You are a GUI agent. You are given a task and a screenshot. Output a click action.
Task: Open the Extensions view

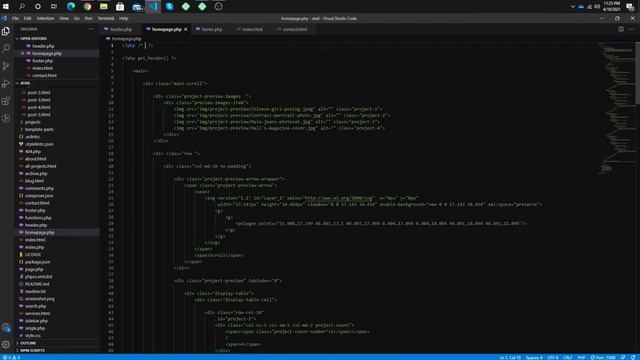[6, 101]
